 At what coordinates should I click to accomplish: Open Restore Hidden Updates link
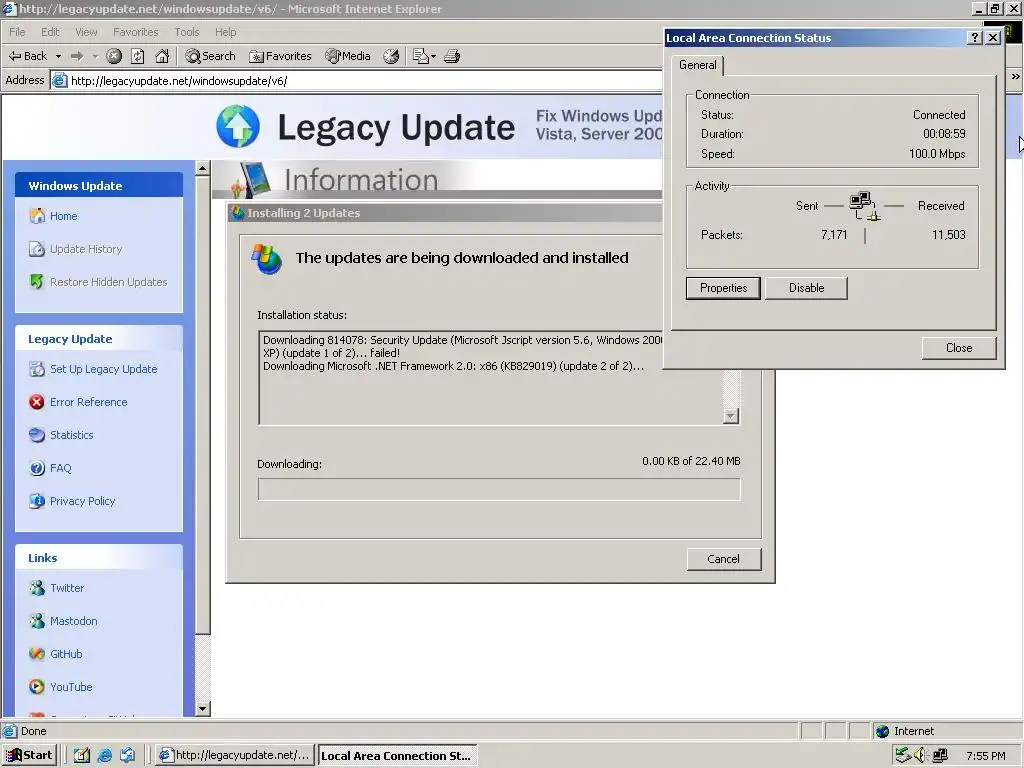coord(108,282)
